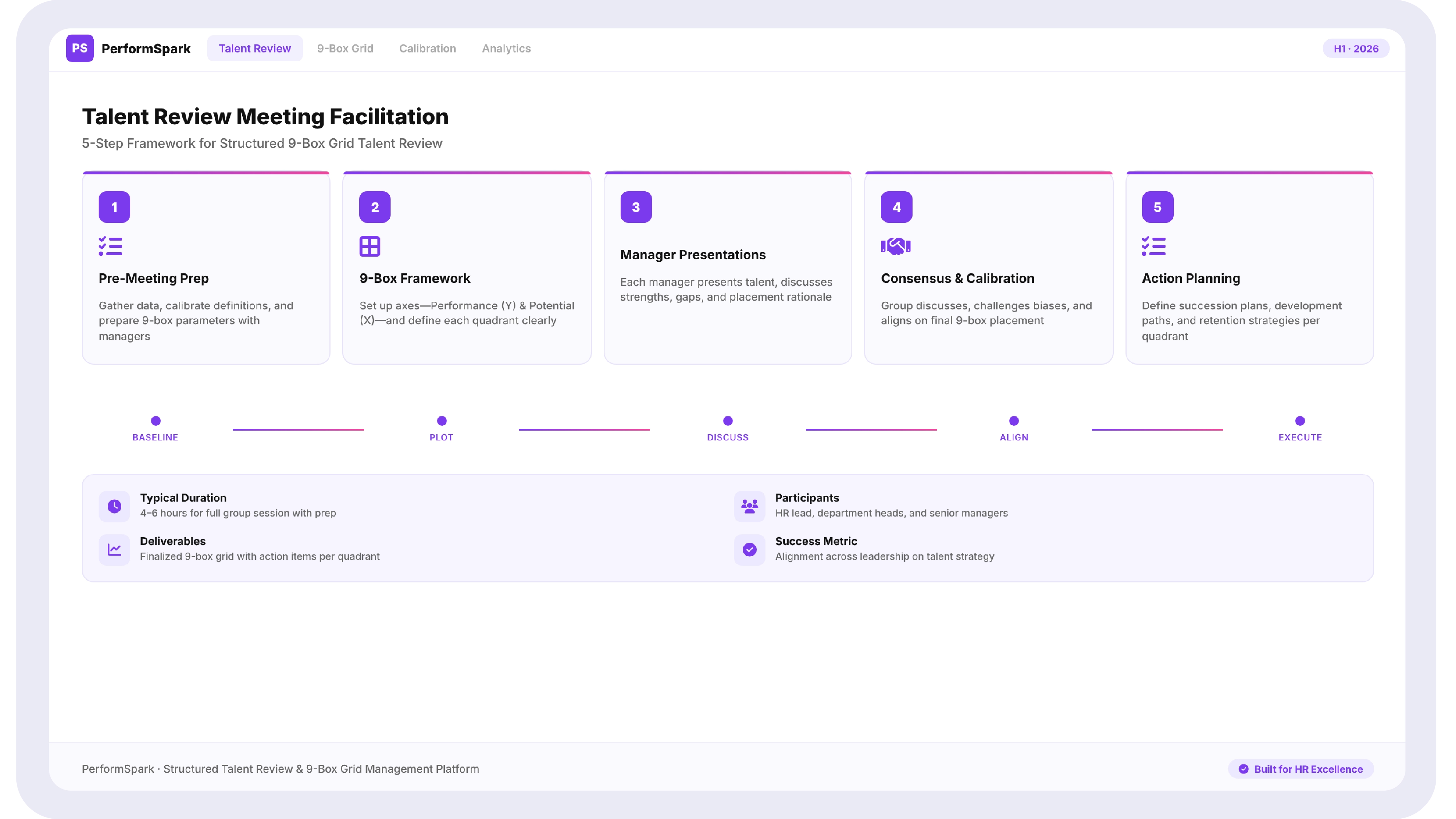1456x819 pixels.
Task: Click the Consensus & Calibration heading
Action: click(x=957, y=279)
